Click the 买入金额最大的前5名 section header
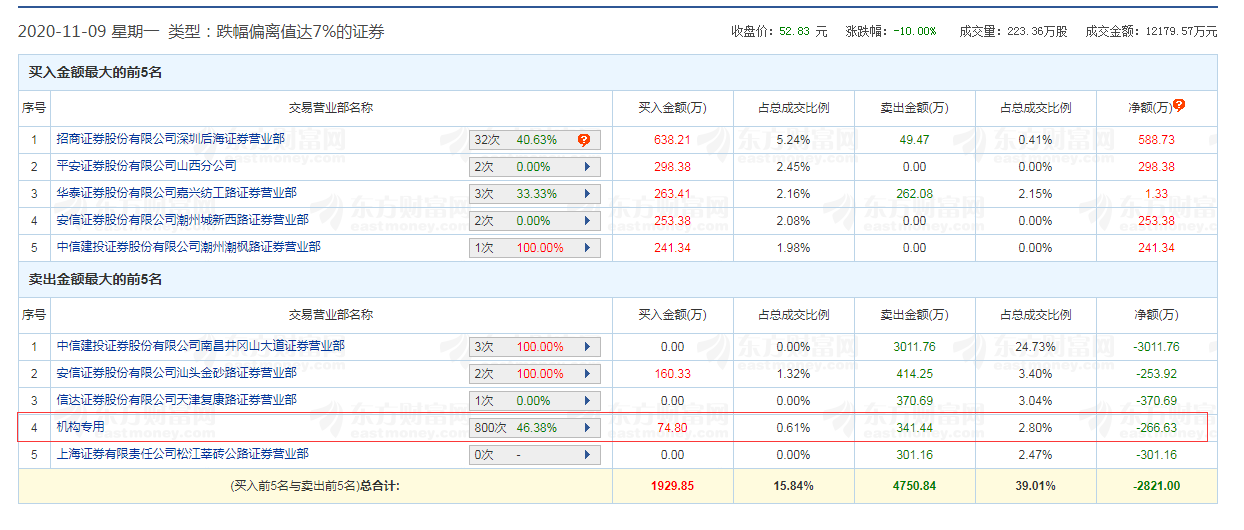The height and width of the screenshot is (530, 1244). (95, 73)
